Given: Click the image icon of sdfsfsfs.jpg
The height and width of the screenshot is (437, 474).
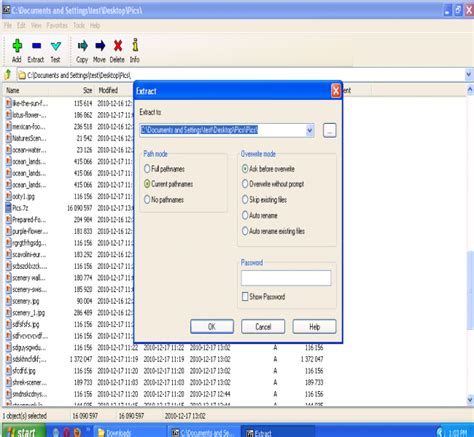Looking at the screenshot, I should [8, 324].
